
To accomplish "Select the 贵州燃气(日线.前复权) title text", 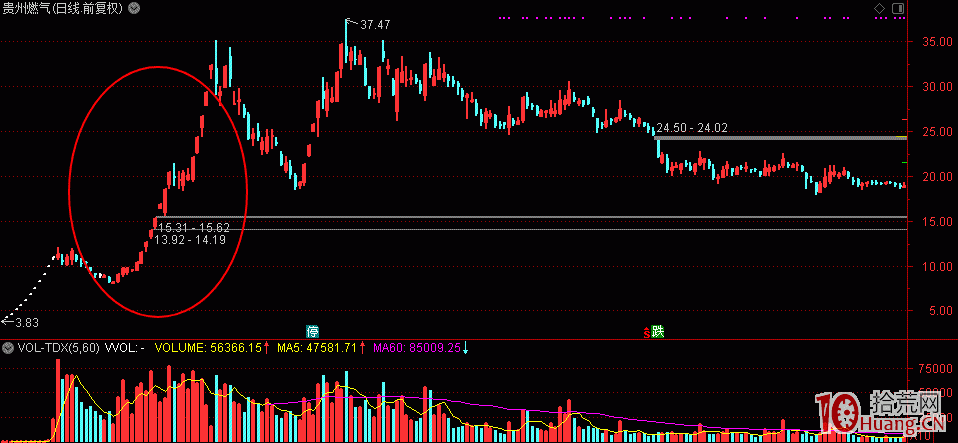I will coord(63,9).
